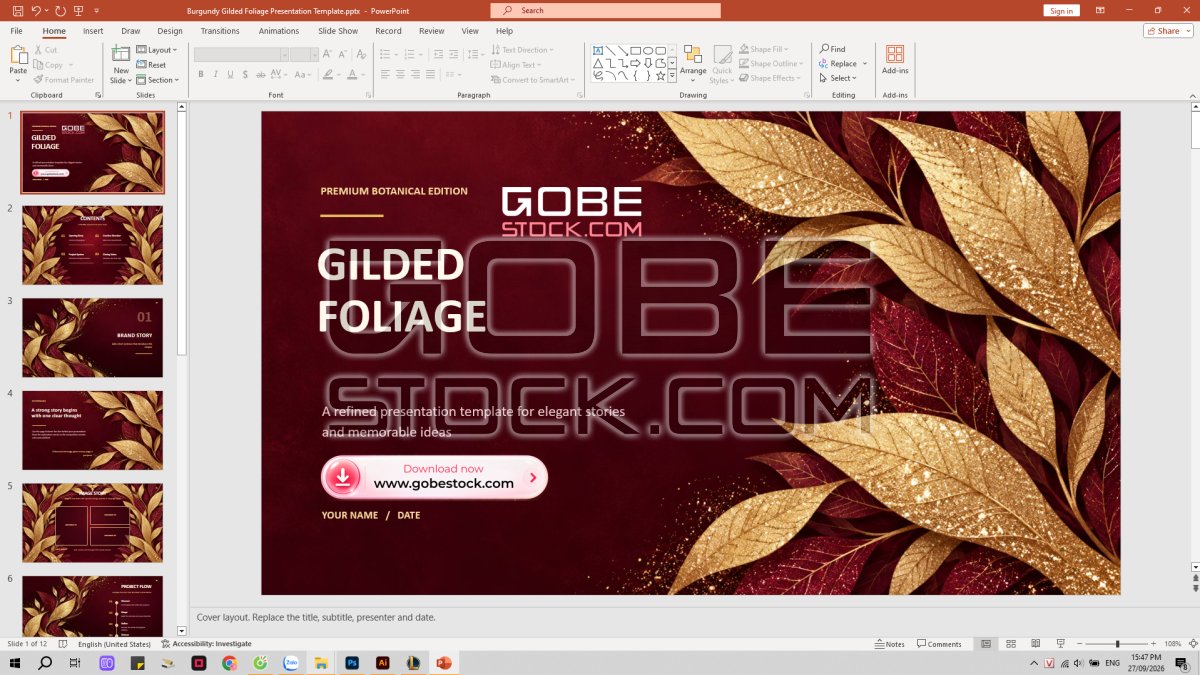Select slide 6 Project Flow thumbnail
Screen dimensions: 1200x675
[x=92, y=606]
